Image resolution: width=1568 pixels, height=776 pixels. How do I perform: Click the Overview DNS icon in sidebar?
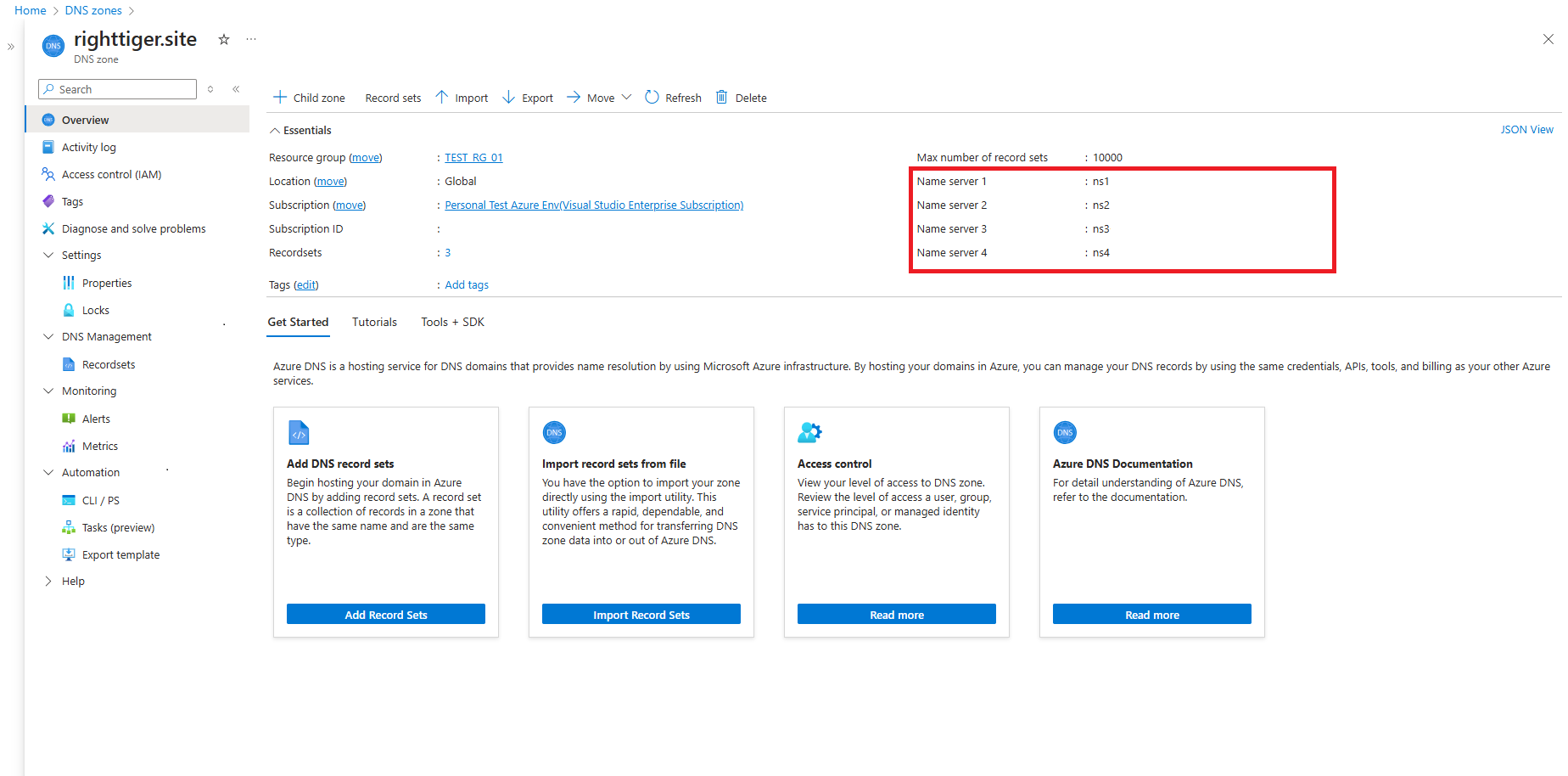(48, 120)
